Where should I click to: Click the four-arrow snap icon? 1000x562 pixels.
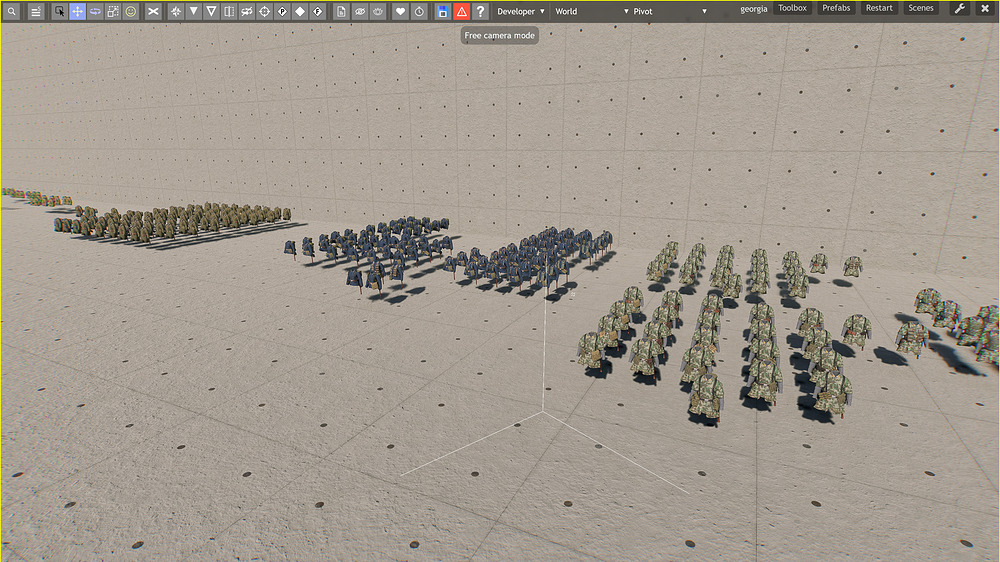tap(176, 11)
